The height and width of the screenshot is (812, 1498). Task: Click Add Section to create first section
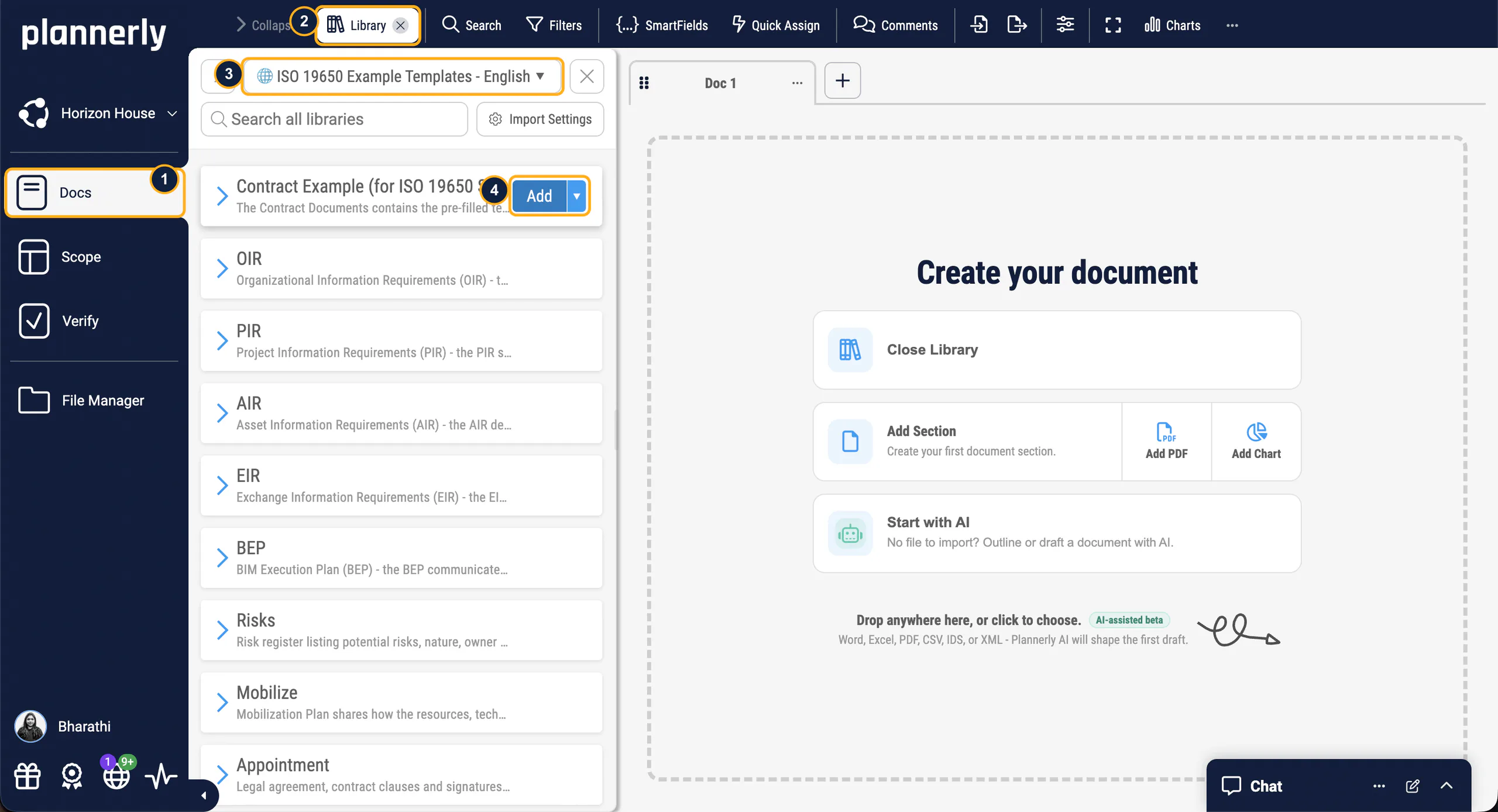click(x=968, y=442)
